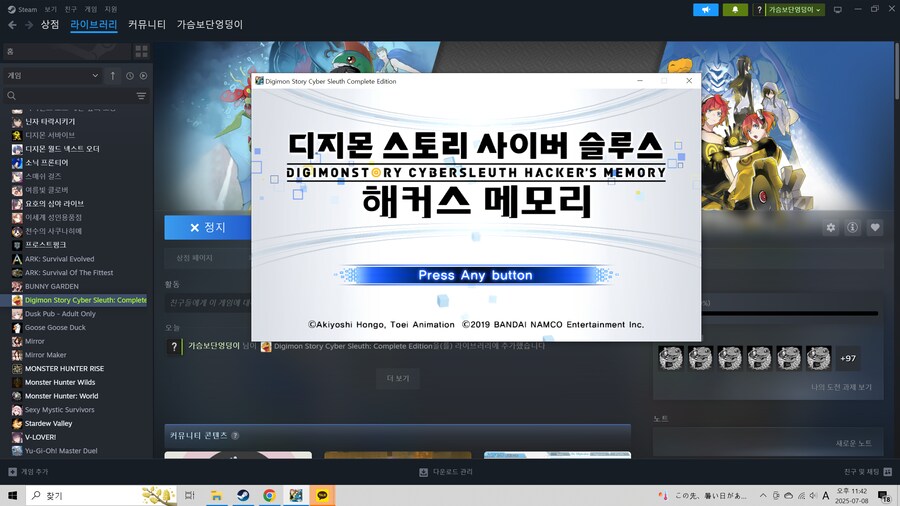Click 새로운 노트 button
This screenshot has width=900, height=506.
point(854,443)
